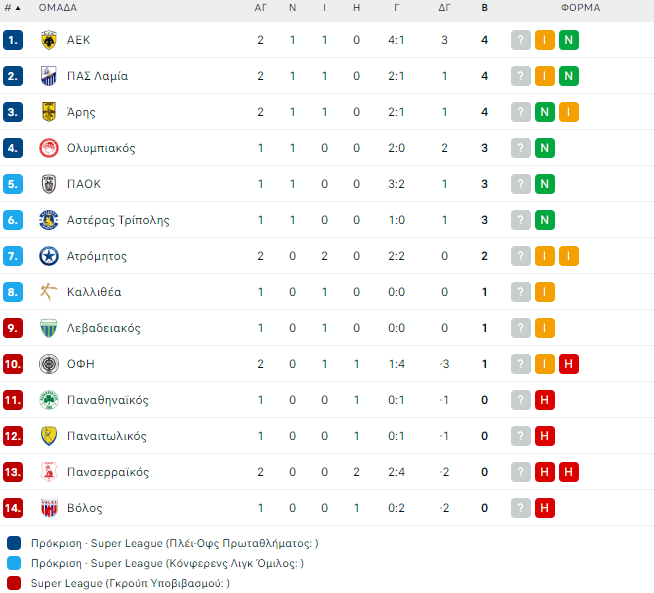Click Βόλος red H loss form badge
This screenshot has height=593, width=654.
point(545,508)
